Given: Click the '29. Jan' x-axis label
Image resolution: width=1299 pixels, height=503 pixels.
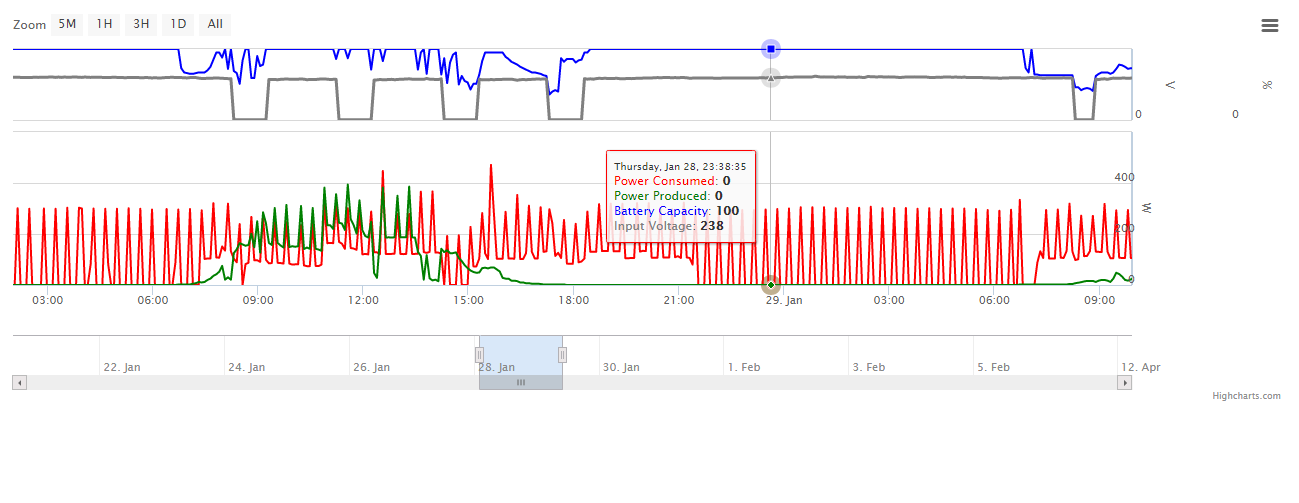Looking at the screenshot, I should click(x=784, y=300).
